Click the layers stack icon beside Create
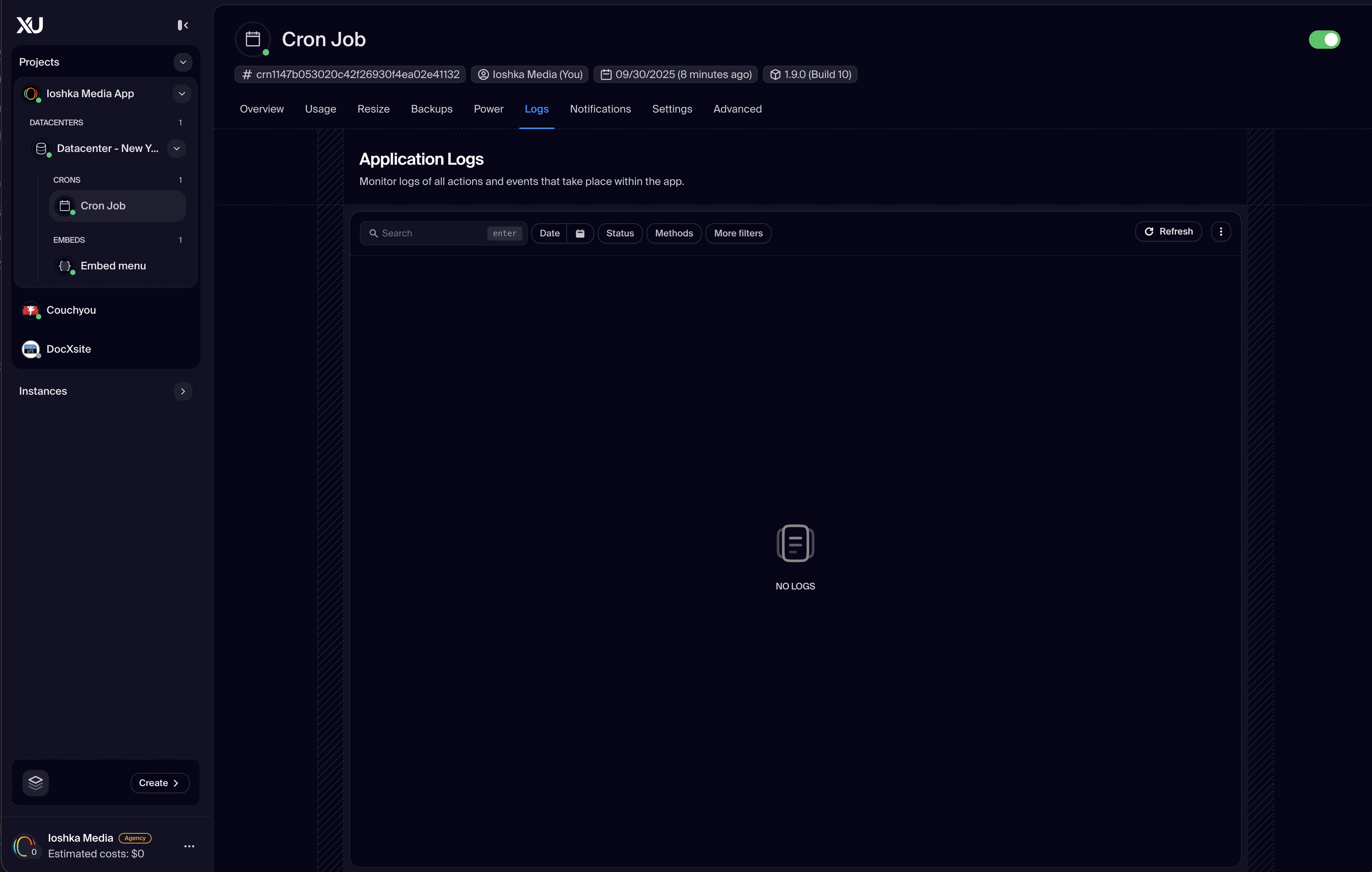 [x=35, y=783]
